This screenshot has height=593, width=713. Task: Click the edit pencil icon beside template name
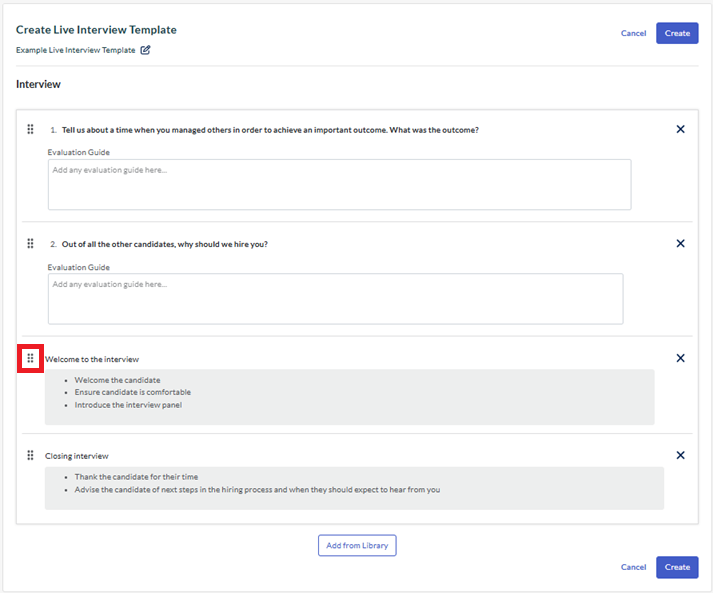[145, 50]
